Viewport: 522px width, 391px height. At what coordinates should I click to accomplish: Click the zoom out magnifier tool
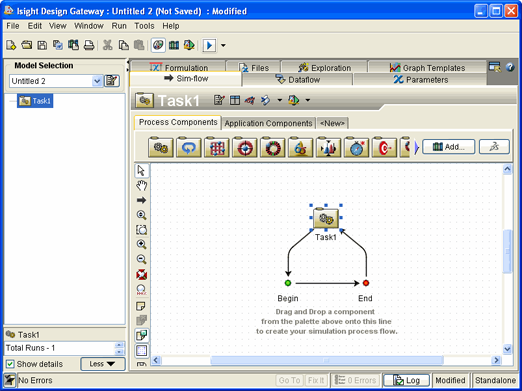[x=141, y=259]
